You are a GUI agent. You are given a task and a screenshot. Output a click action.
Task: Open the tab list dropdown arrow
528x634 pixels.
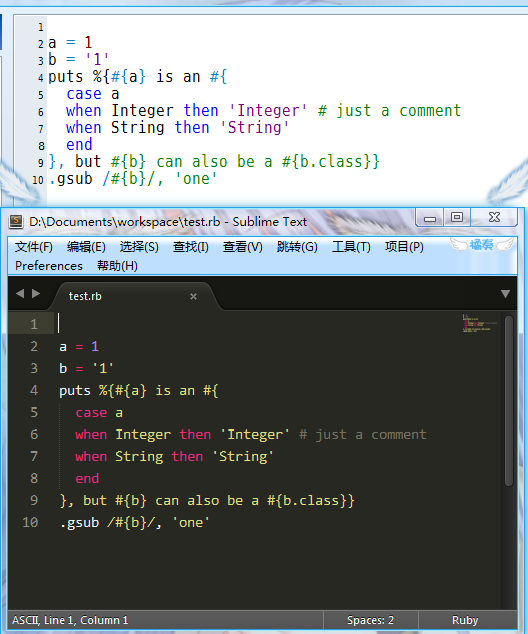click(505, 294)
